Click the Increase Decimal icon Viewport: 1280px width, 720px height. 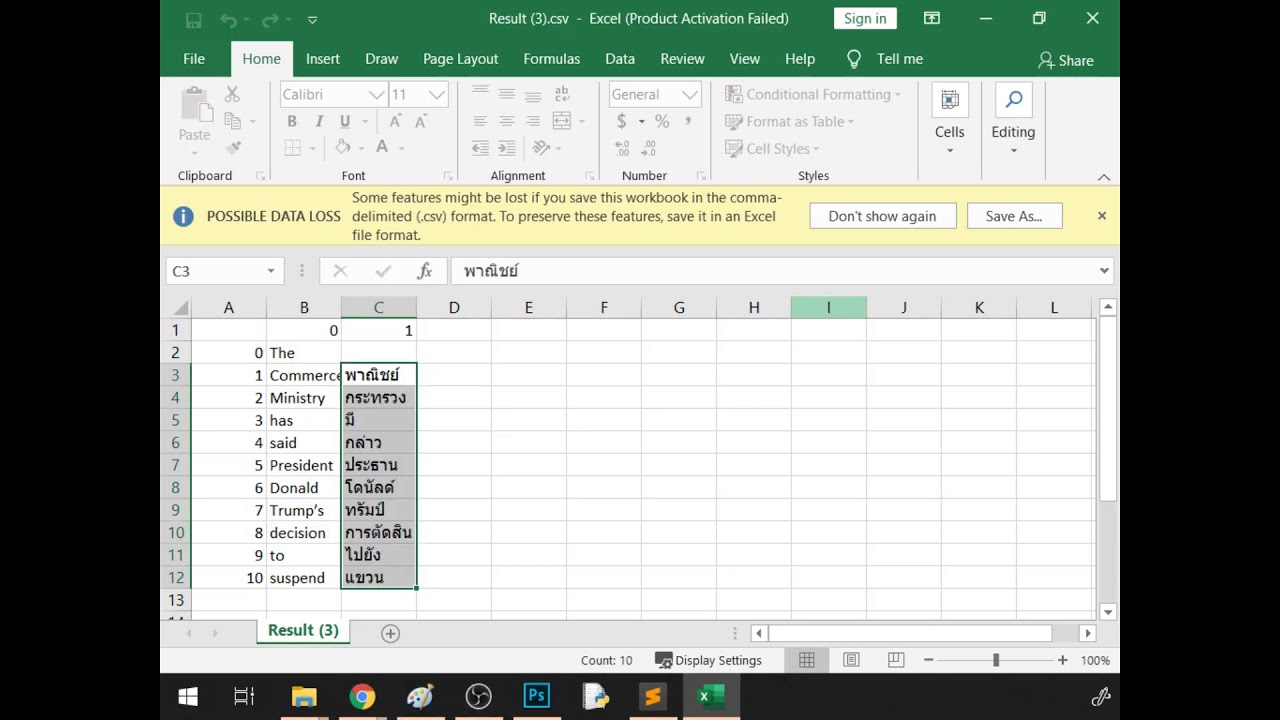pos(622,148)
